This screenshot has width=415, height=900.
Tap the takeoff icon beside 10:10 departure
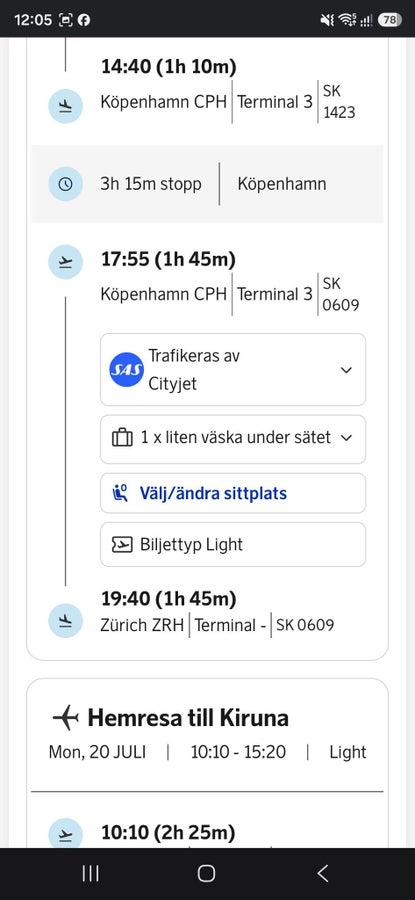(x=65, y=834)
